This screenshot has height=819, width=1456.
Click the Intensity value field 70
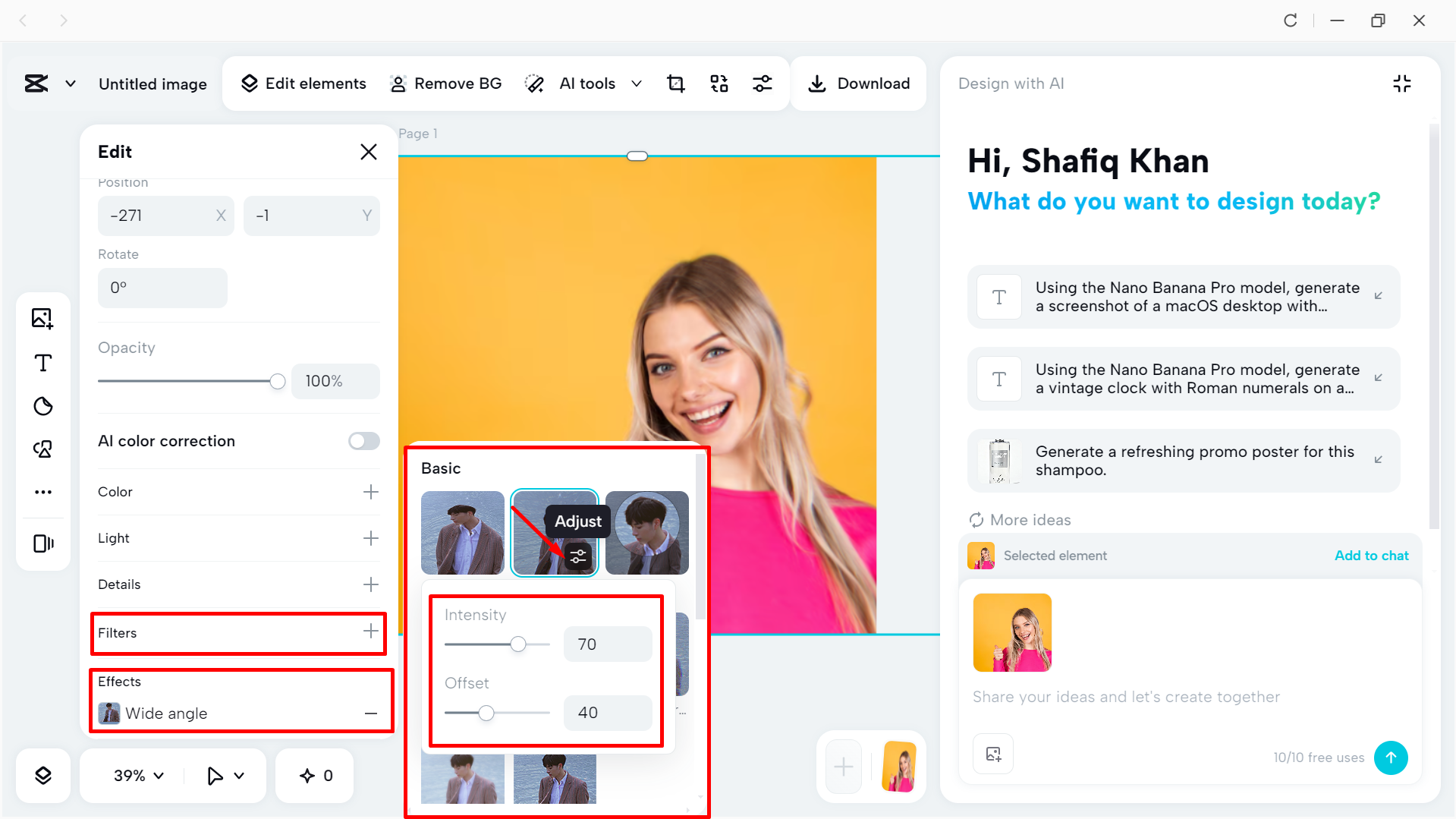pyautogui.click(x=608, y=644)
